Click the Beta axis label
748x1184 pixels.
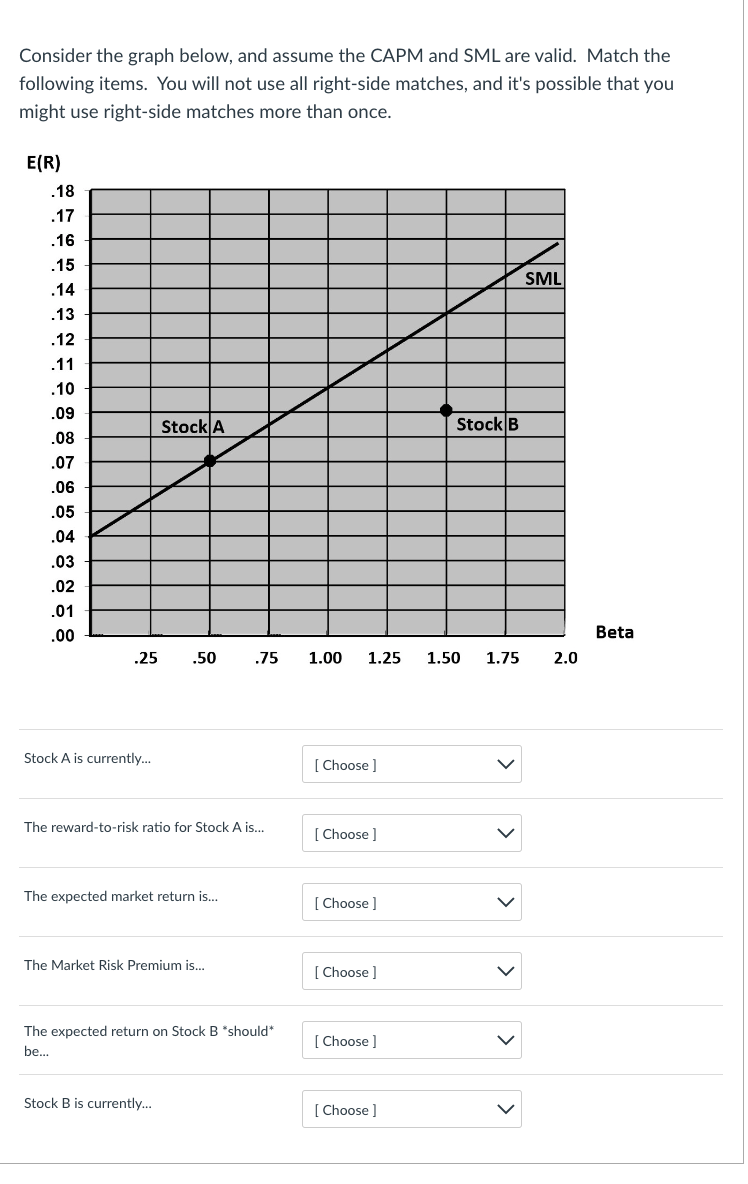(614, 631)
